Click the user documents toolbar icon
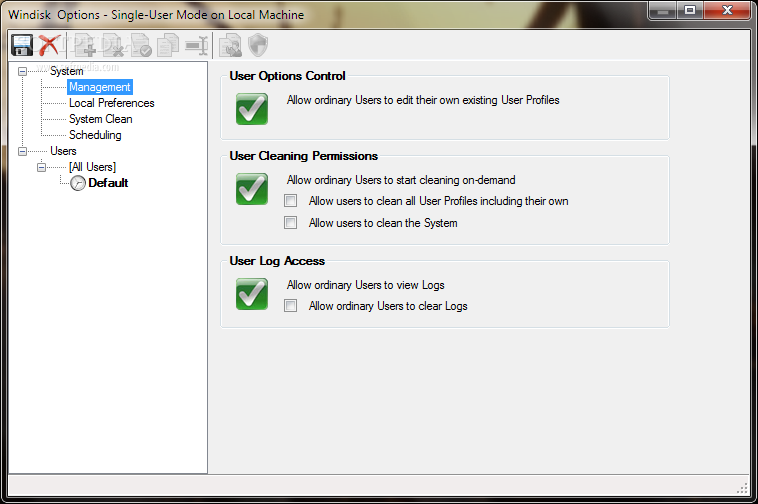 point(231,45)
